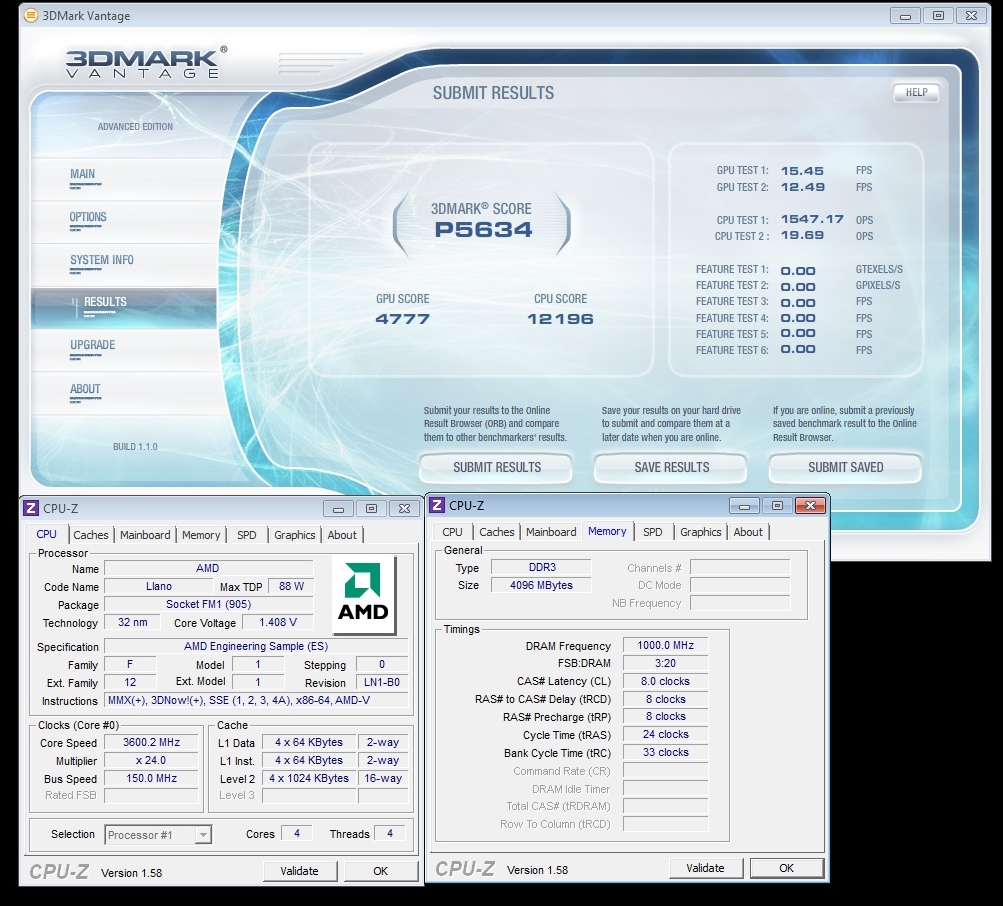Close the 3DMark Vantage window
This screenshot has height=906, width=1003.
point(971,16)
